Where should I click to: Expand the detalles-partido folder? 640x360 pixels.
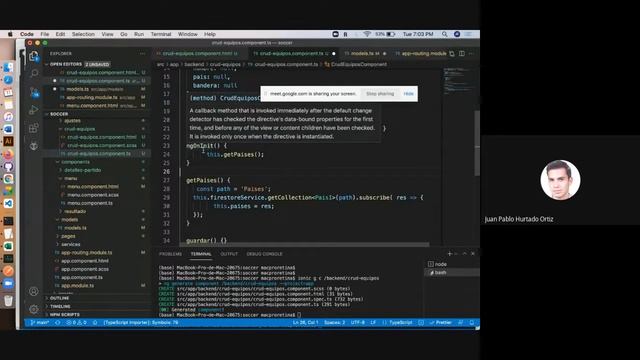[82, 170]
